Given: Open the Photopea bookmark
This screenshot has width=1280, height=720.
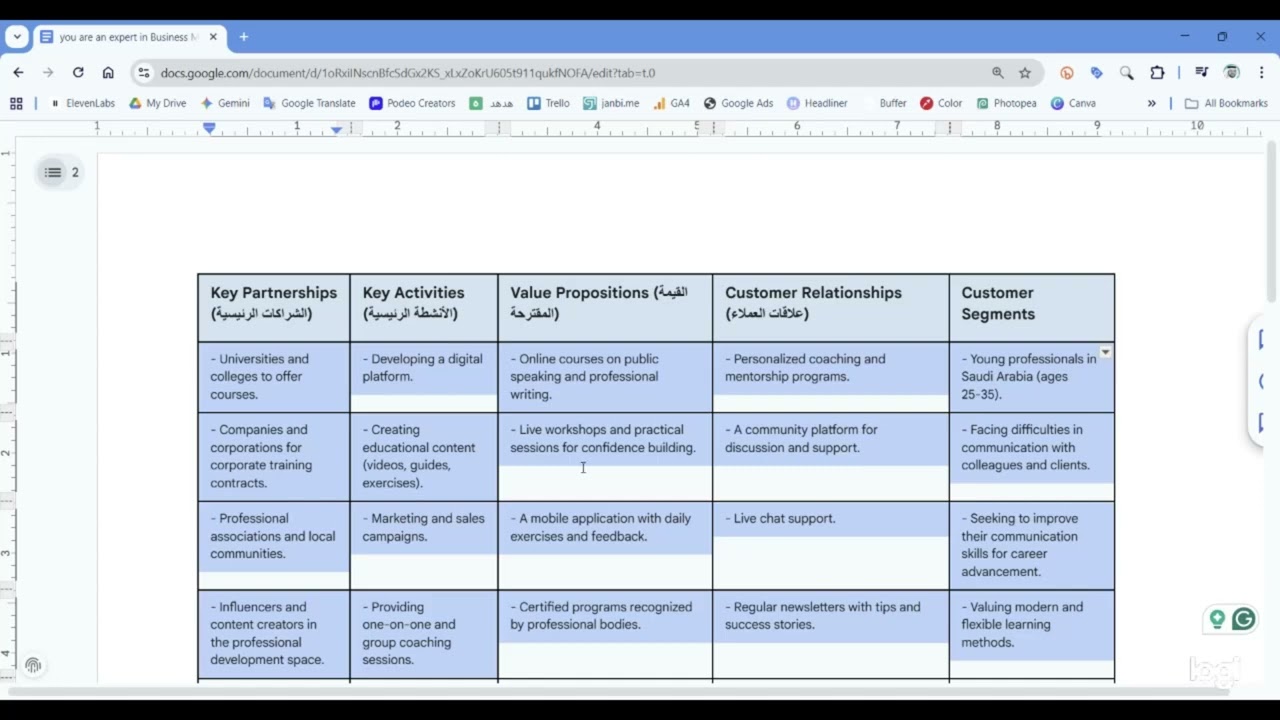Looking at the screenshot, I should 1006,103.
